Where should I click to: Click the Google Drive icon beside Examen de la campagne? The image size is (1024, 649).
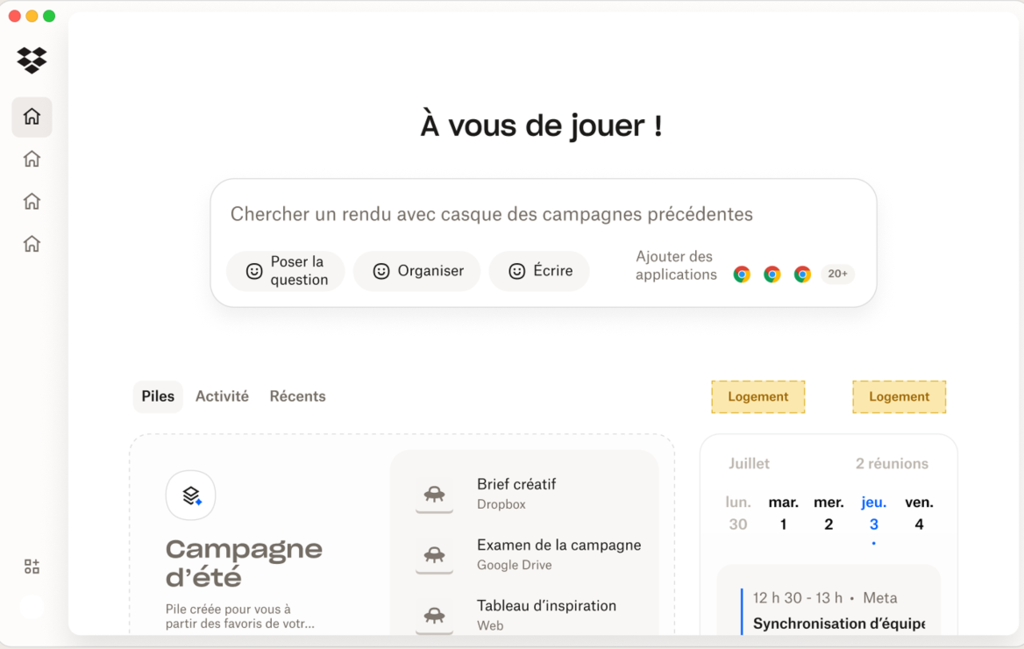tap(434, 554)
